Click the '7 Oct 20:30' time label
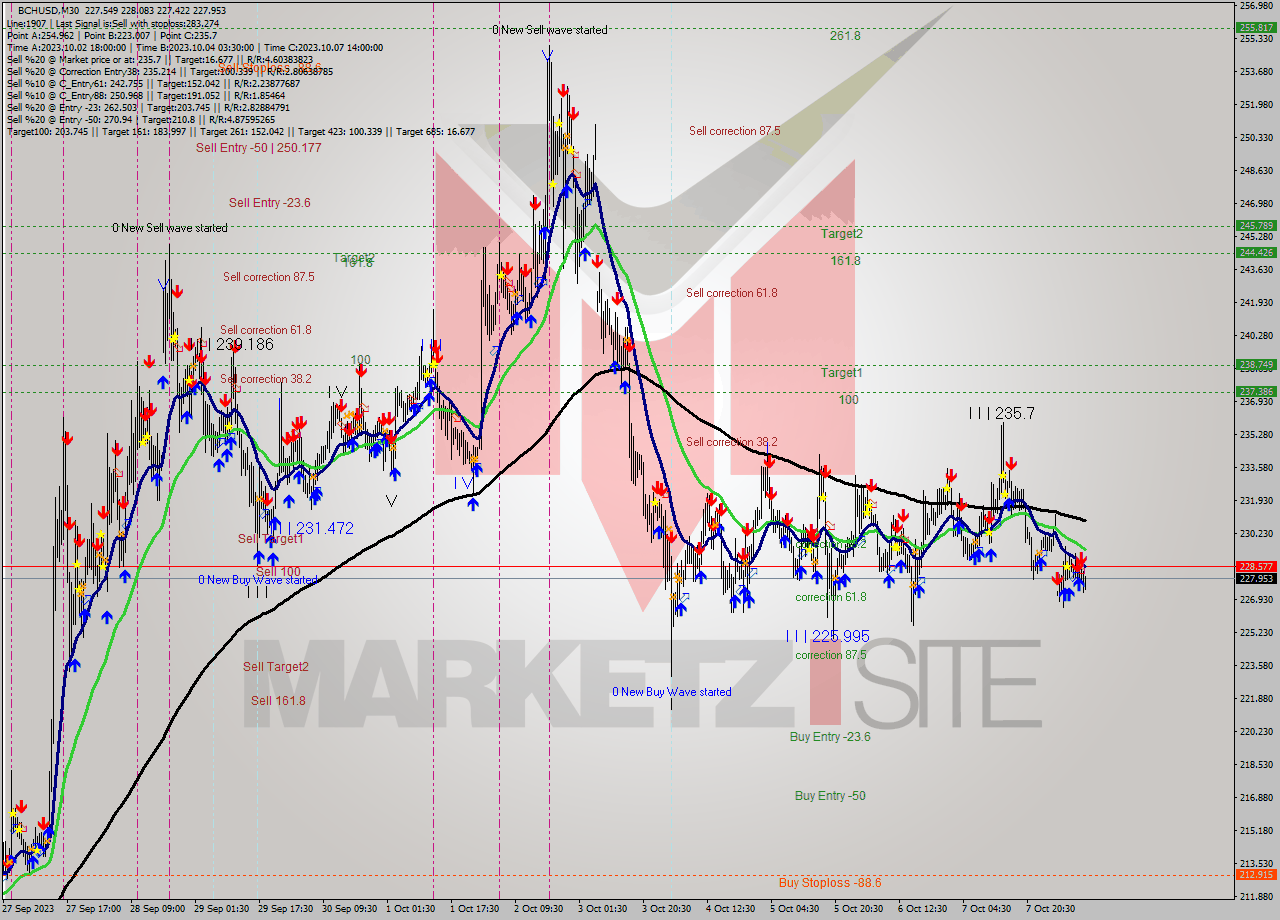This screenshot has width=1280, height=920. tap(1052, 910)
